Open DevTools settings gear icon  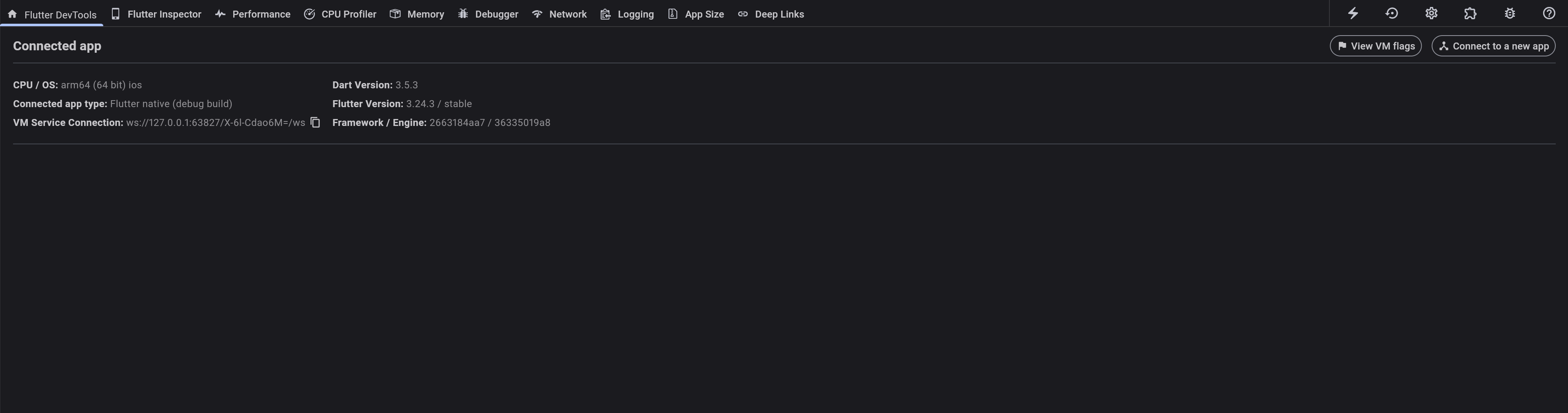(1431, 13)
